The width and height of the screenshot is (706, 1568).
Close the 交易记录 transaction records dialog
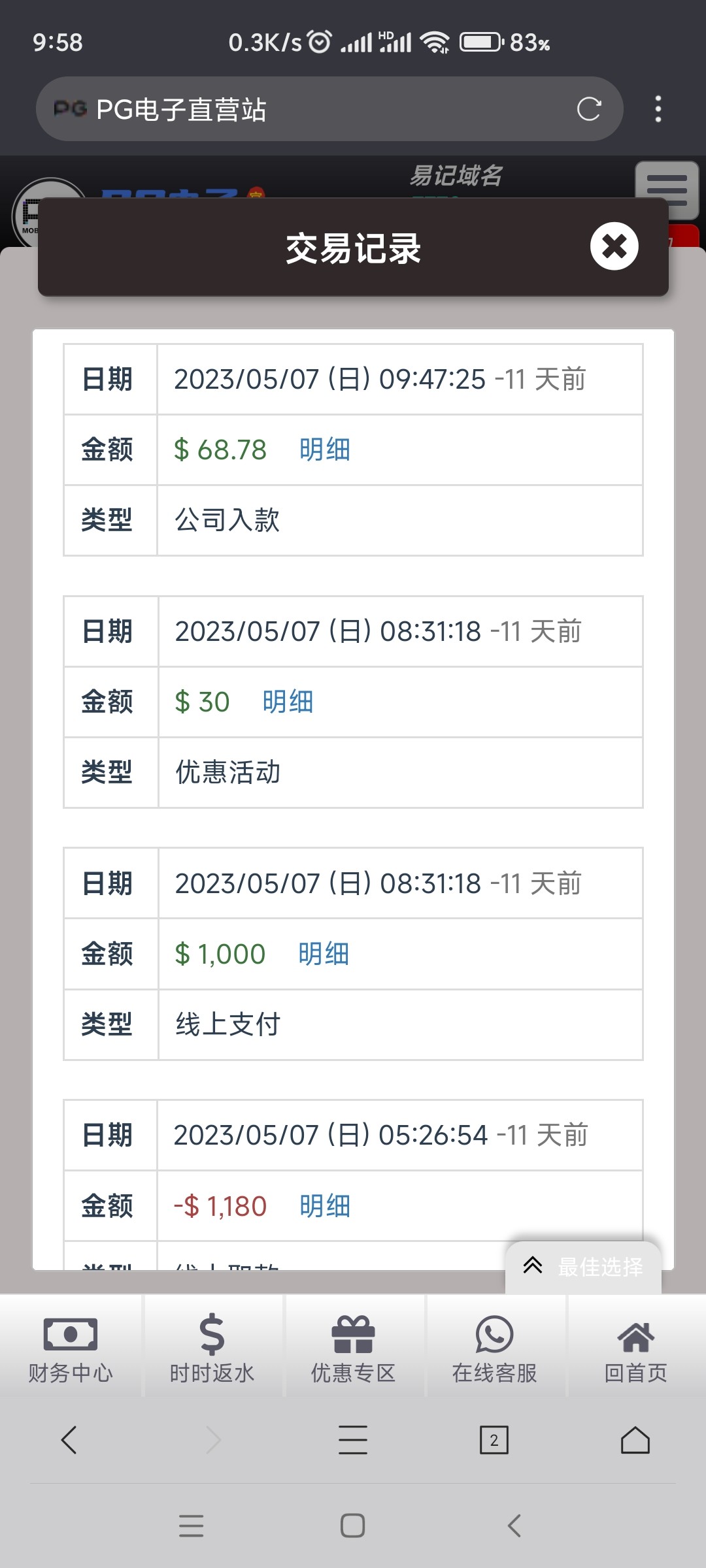click(x=614, y=246)
